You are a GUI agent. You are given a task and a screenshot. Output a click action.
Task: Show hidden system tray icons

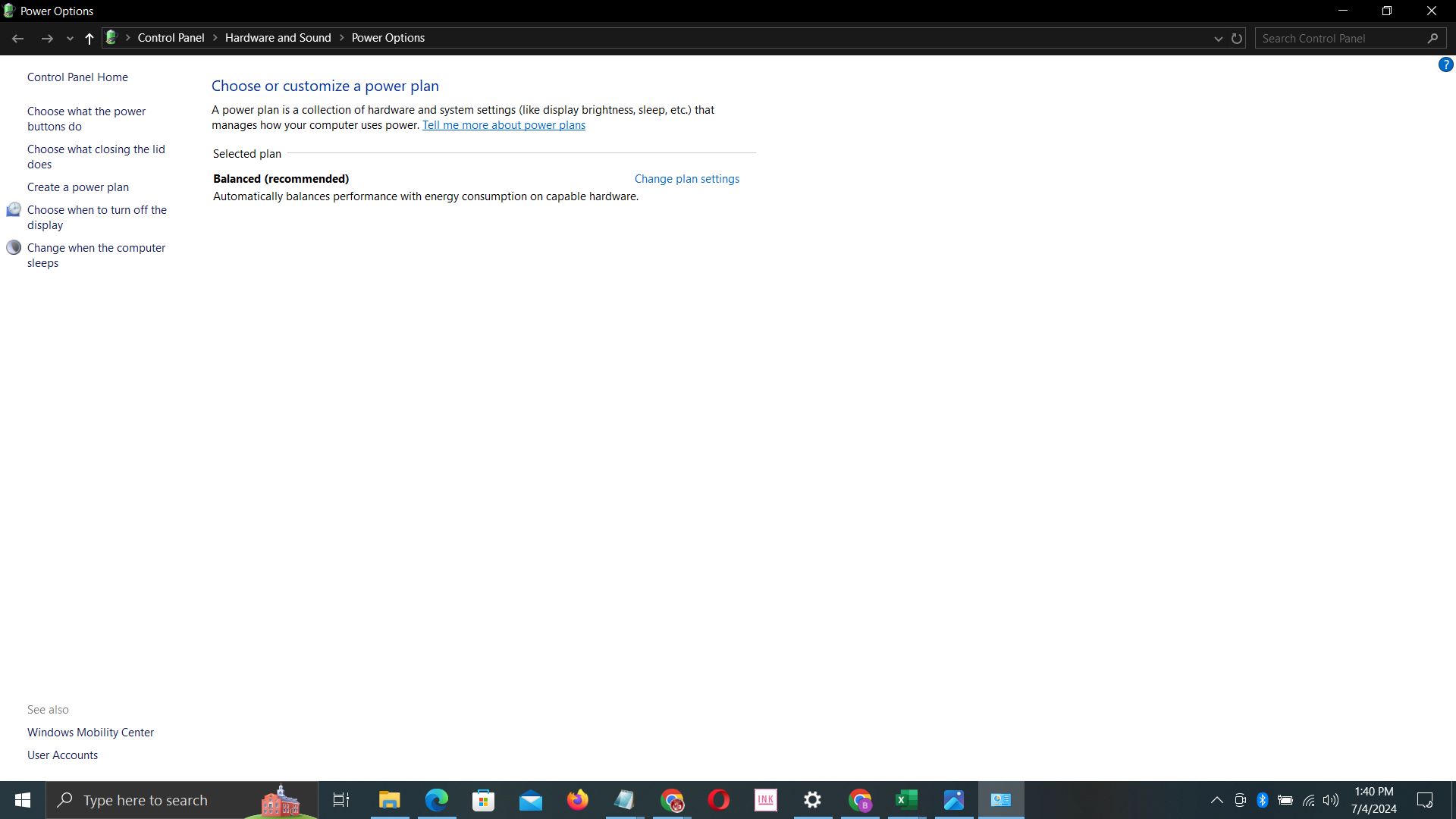[1216, 800]
